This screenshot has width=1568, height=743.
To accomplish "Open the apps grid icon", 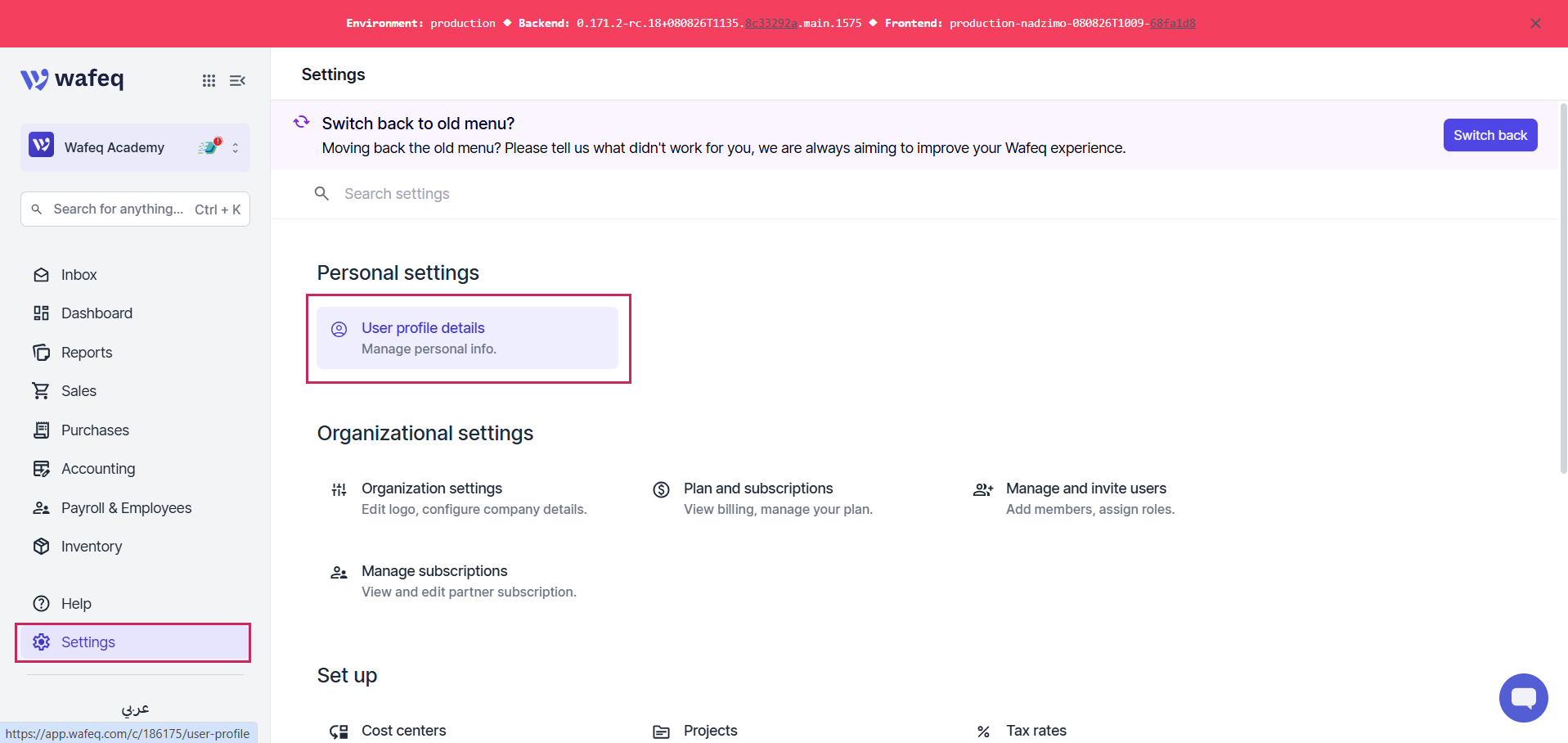I will click(x=209, y=80).
